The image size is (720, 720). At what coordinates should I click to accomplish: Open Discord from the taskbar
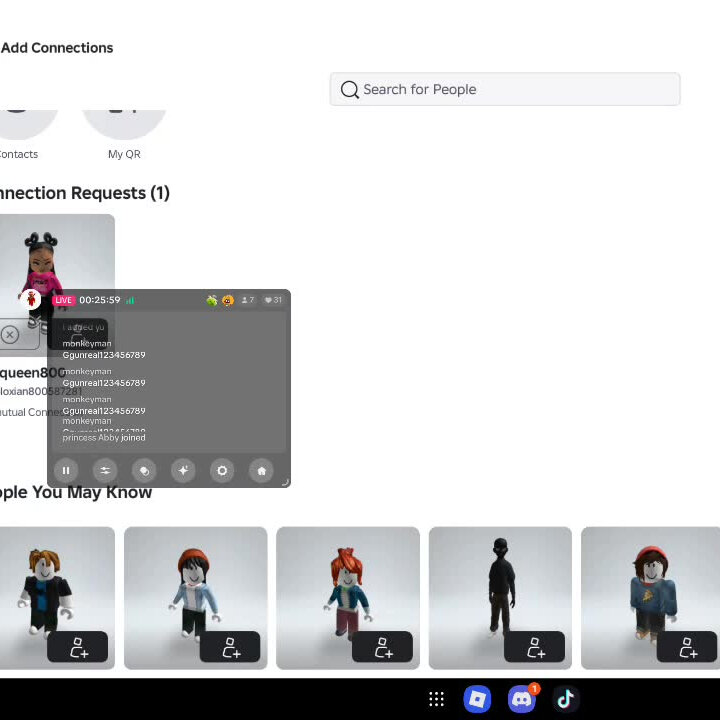tap(522, 699)
